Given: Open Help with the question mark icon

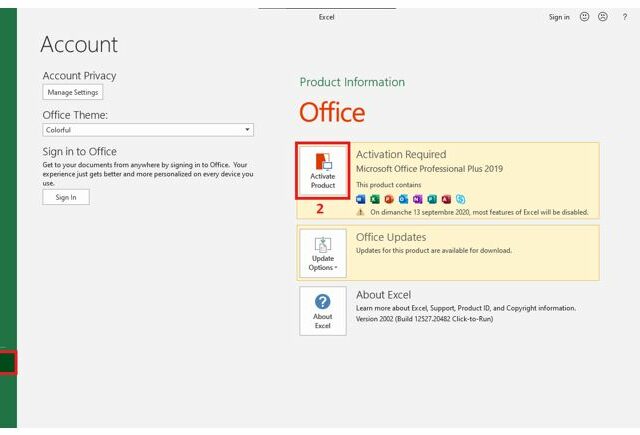Looking at the screenshot, I should pyautogui.click(x=625, y=17).
